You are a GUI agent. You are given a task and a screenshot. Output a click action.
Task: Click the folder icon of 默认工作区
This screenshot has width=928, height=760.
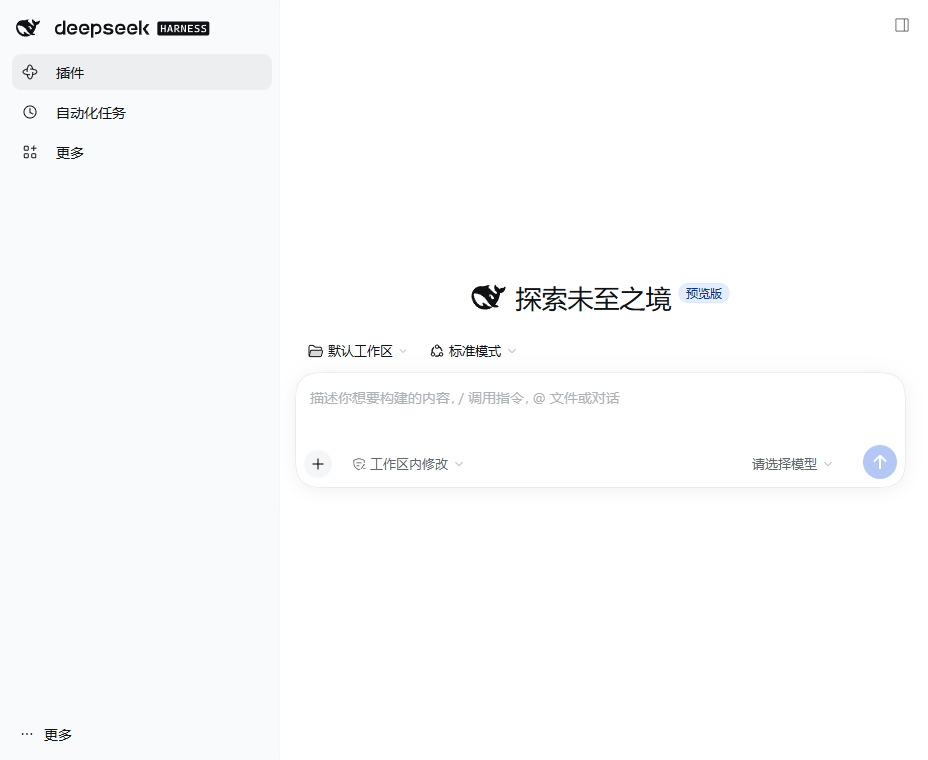315,351
